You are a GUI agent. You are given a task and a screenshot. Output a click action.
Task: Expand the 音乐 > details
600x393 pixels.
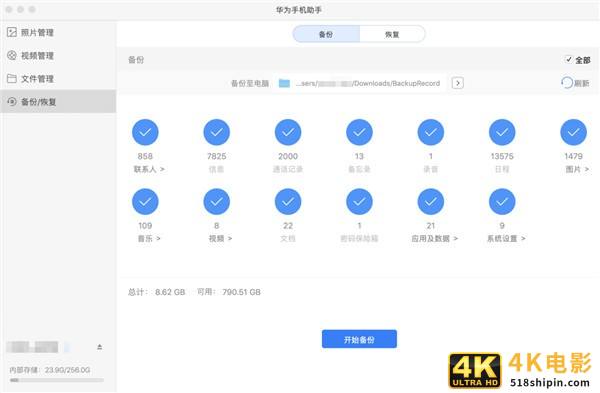click(x=149, y=238)
